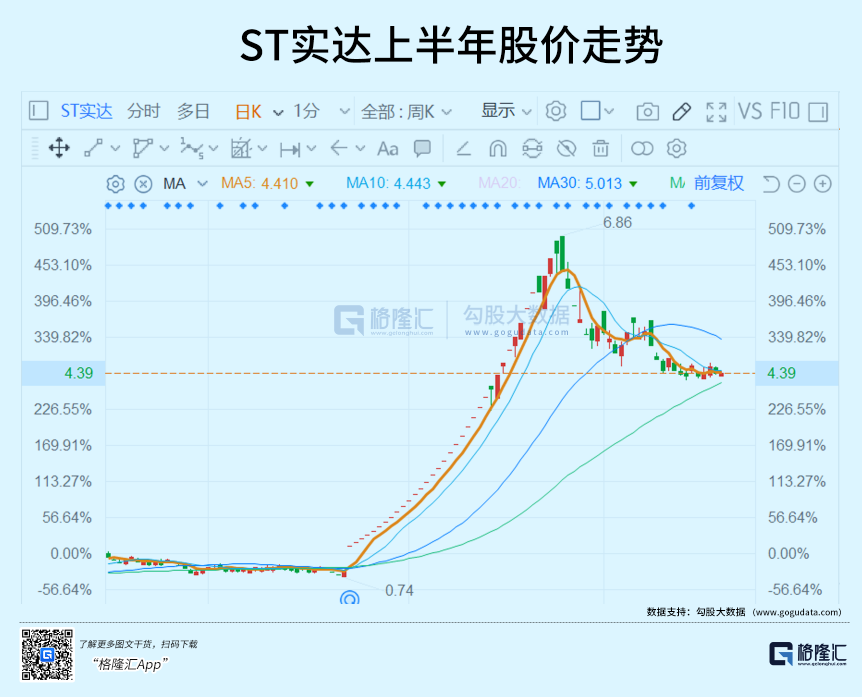Click the trash delete drawings icon
The width and height of the screenshot is (862, 697).
(600, 149)
